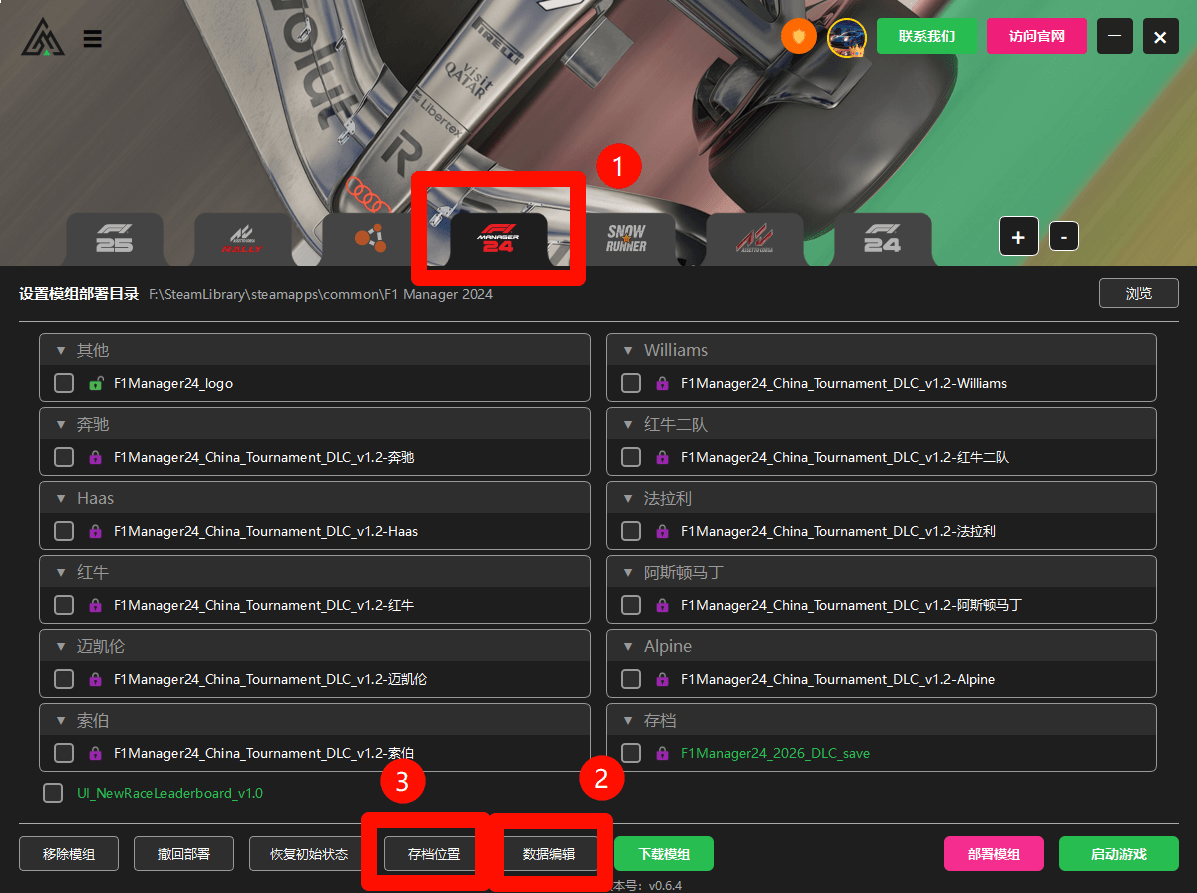Click purple lock icon of 2026_DLC_save
The image size is (1197, 893).
(663, 753)
